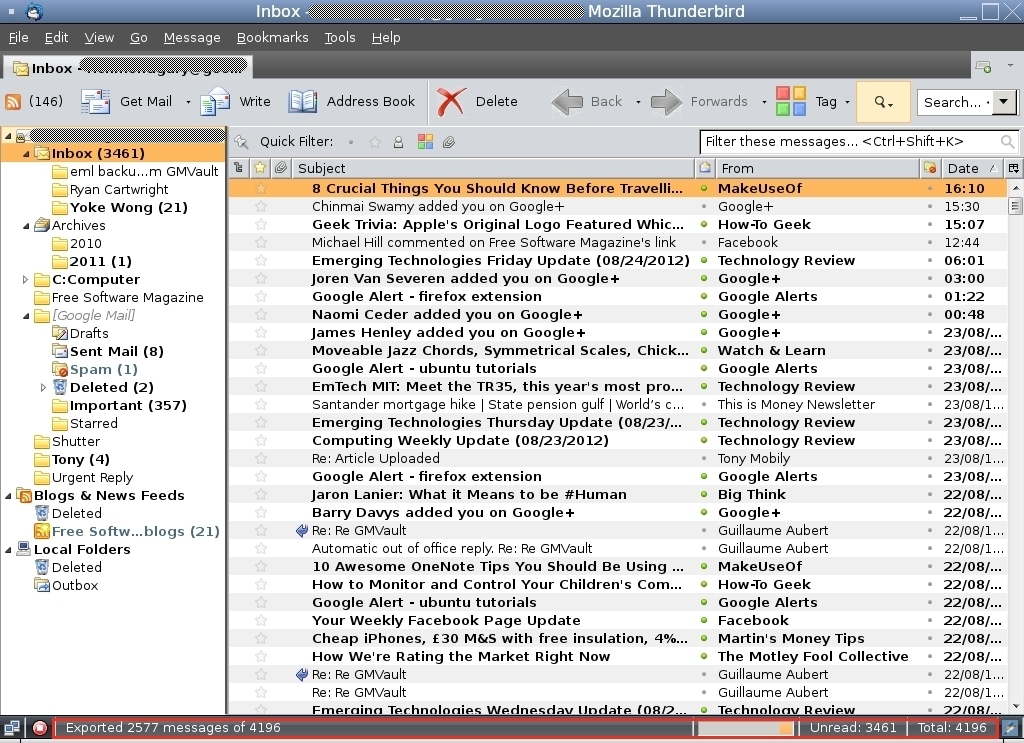Open the View menu
The width and height of the screenshot is (1024, 743).
[x=99, y=38]
